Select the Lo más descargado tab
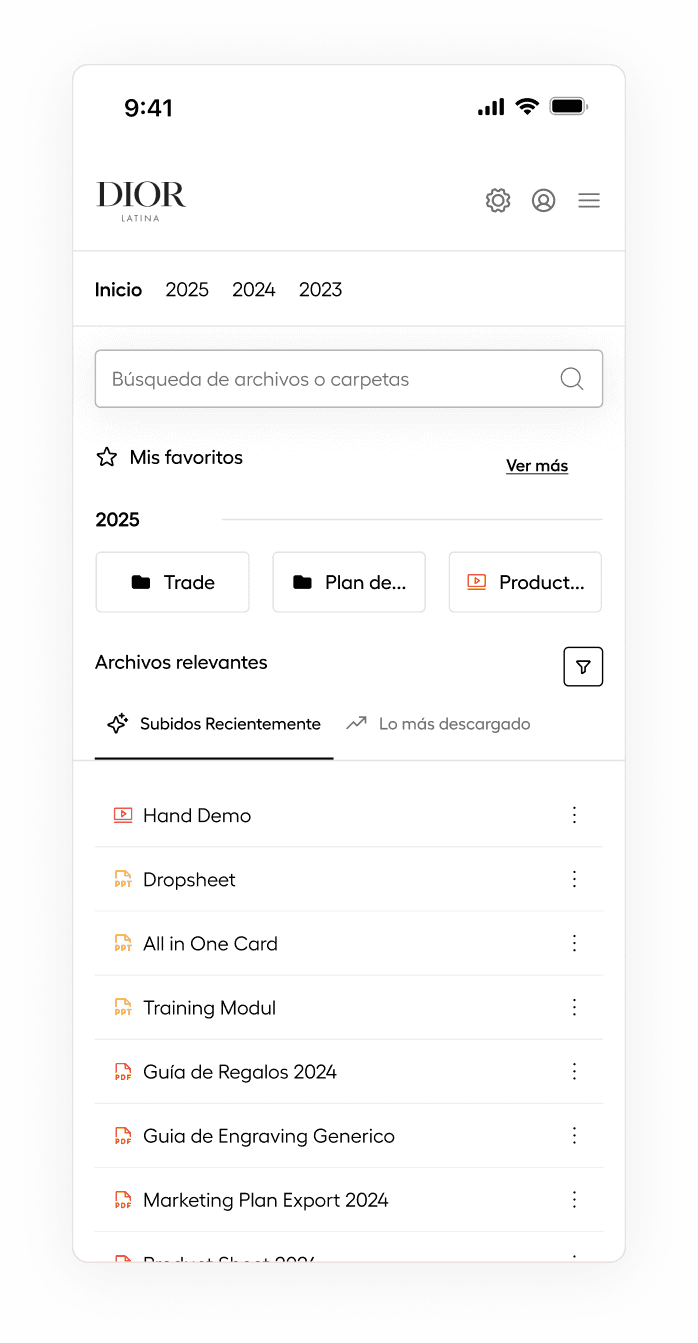Screen dimensions: 698x1343 pyautogui.click(x=438, y=724)
